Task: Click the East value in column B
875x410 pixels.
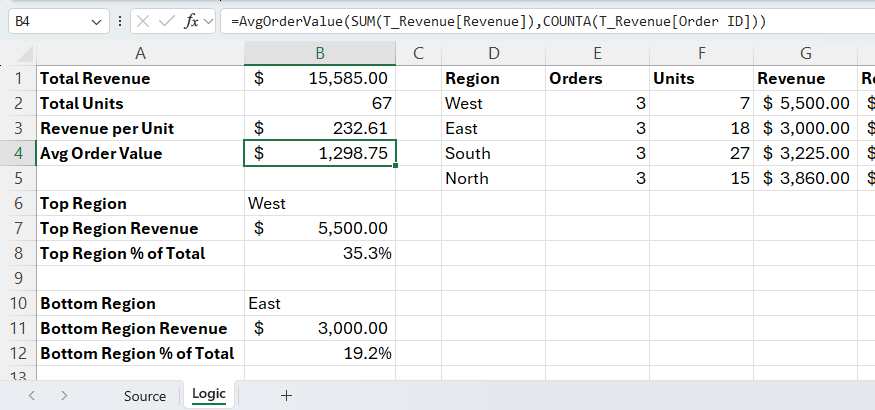Action: [x=320, y=303]
